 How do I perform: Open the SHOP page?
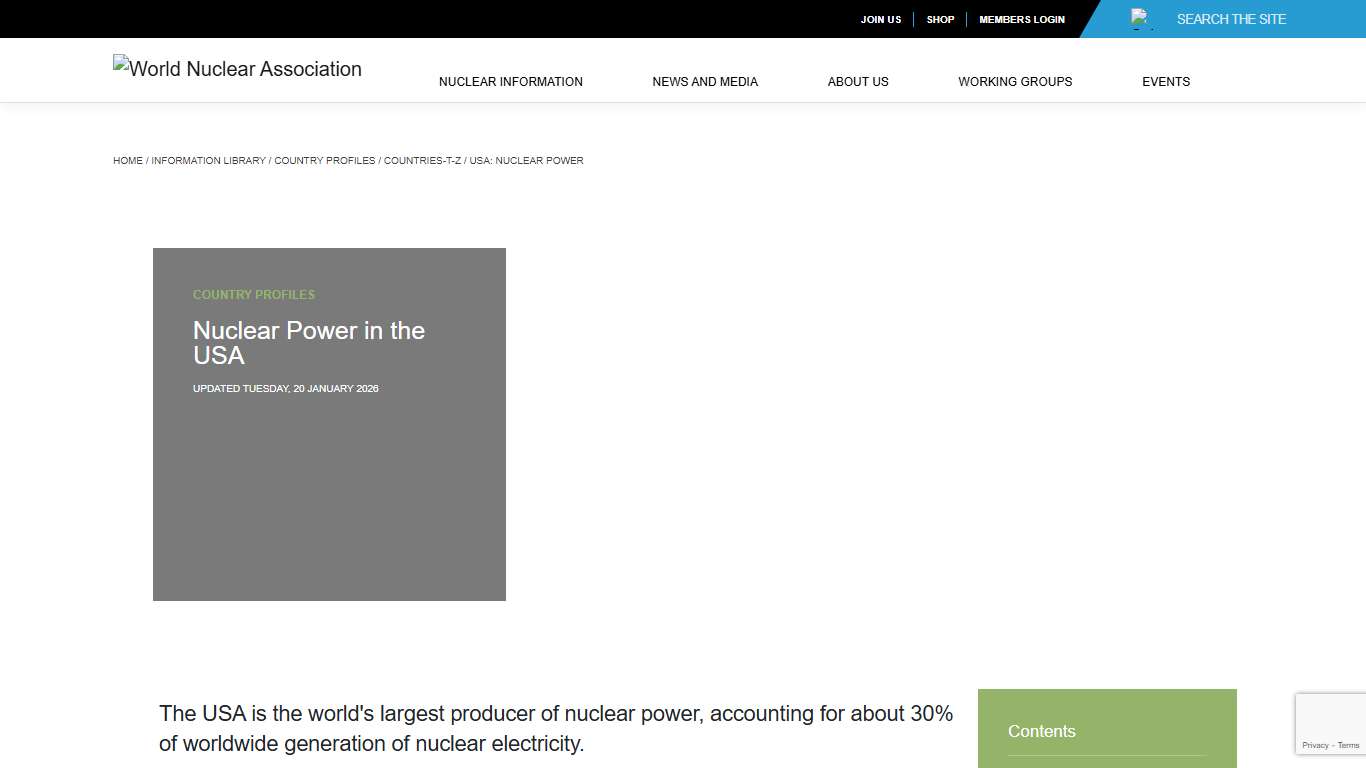click(x=939, y=19)
